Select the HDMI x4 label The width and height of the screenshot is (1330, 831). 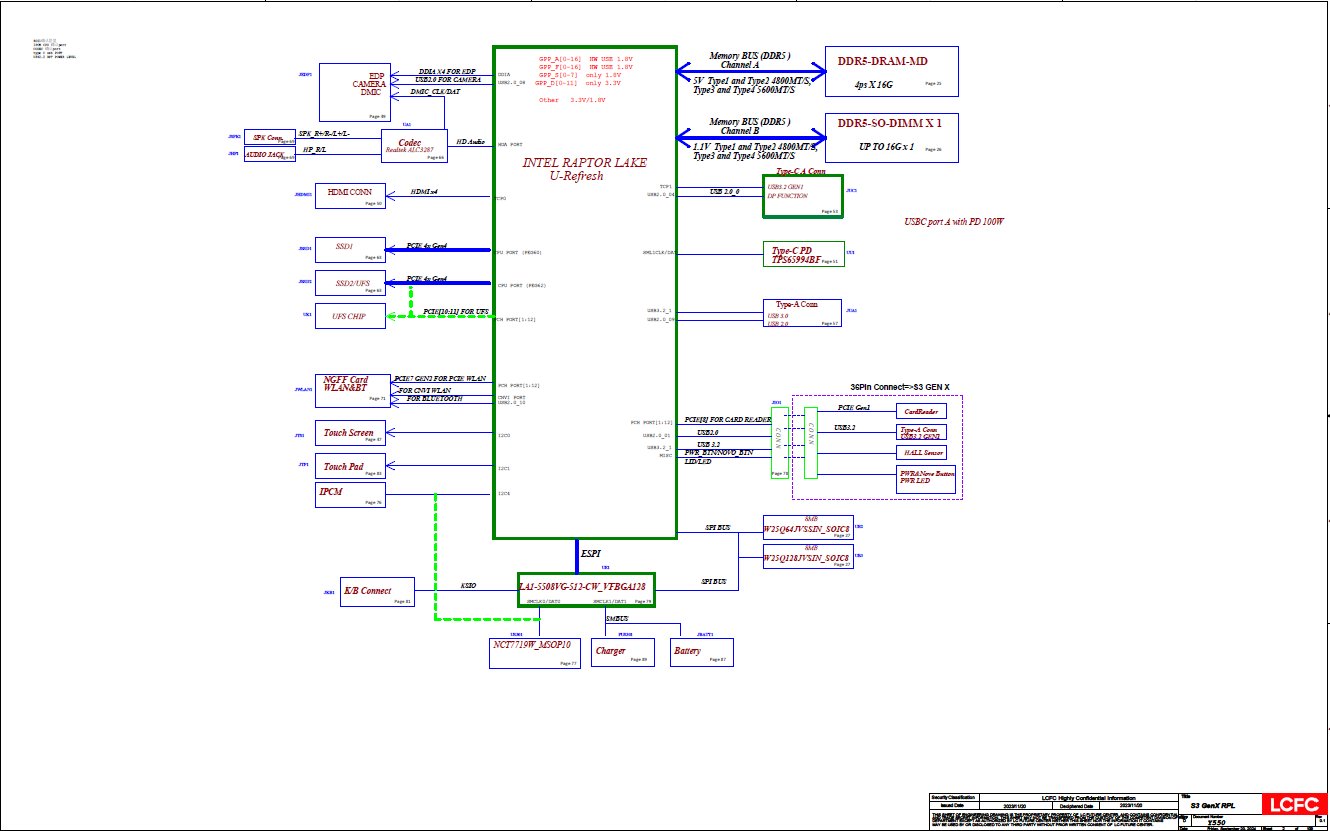pyautogui.click(x=425, y=191)
